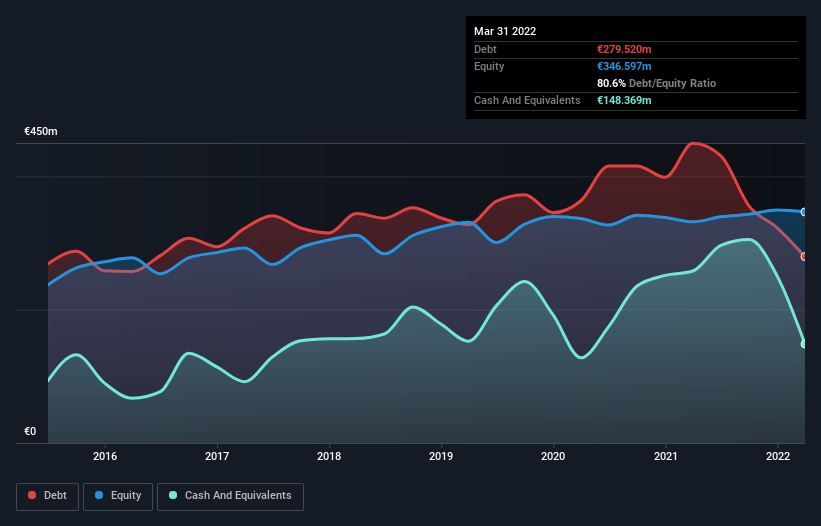Click the 2022 x-axis label
Screen dimensions: 821x526
point(778,456)
